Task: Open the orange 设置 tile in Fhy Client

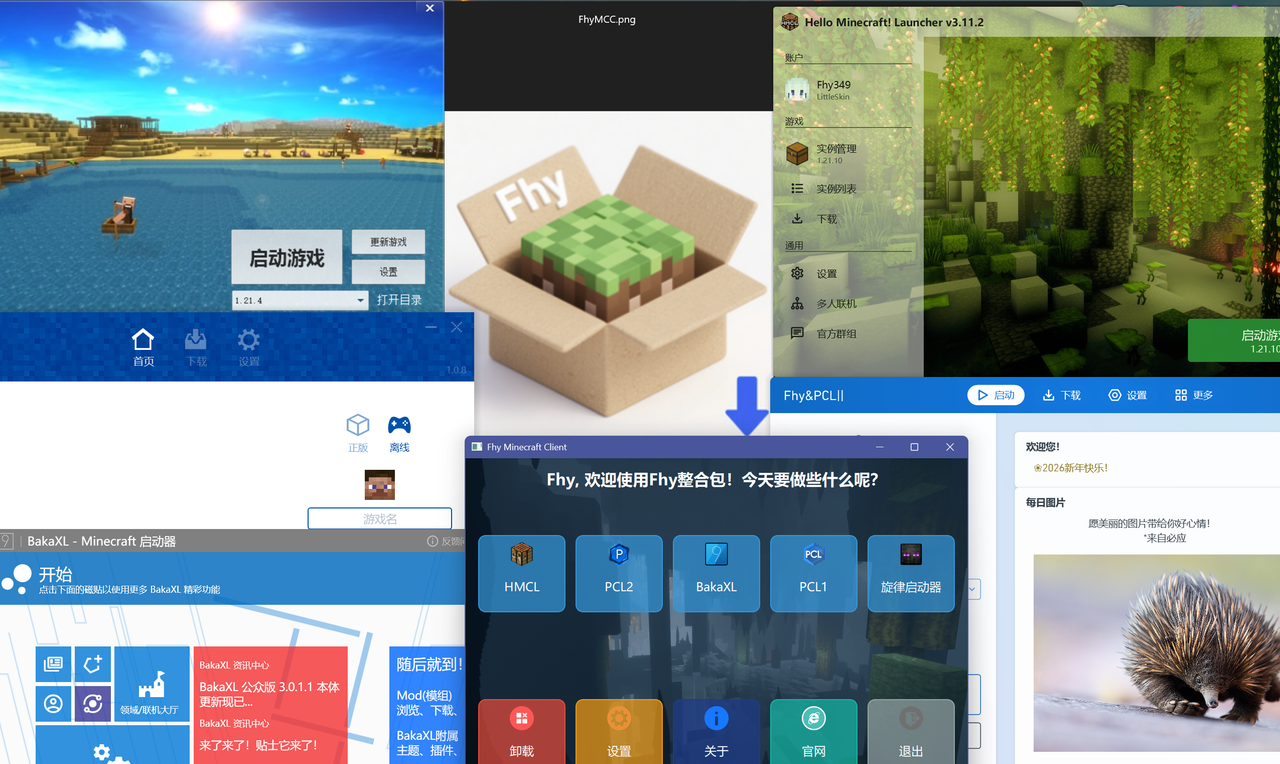Action: point(619,732)
